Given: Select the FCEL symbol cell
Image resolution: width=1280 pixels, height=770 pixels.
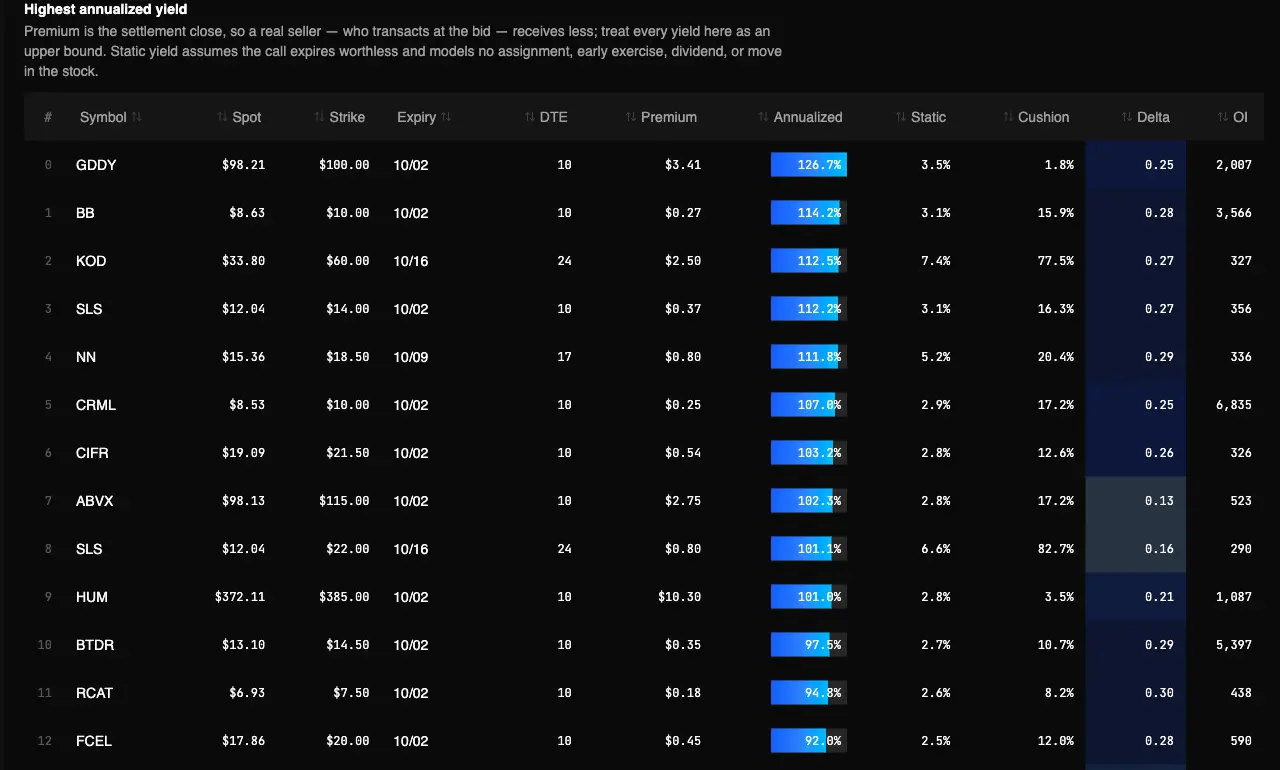Looking at the screenshot, I should [x=94, y=741].
